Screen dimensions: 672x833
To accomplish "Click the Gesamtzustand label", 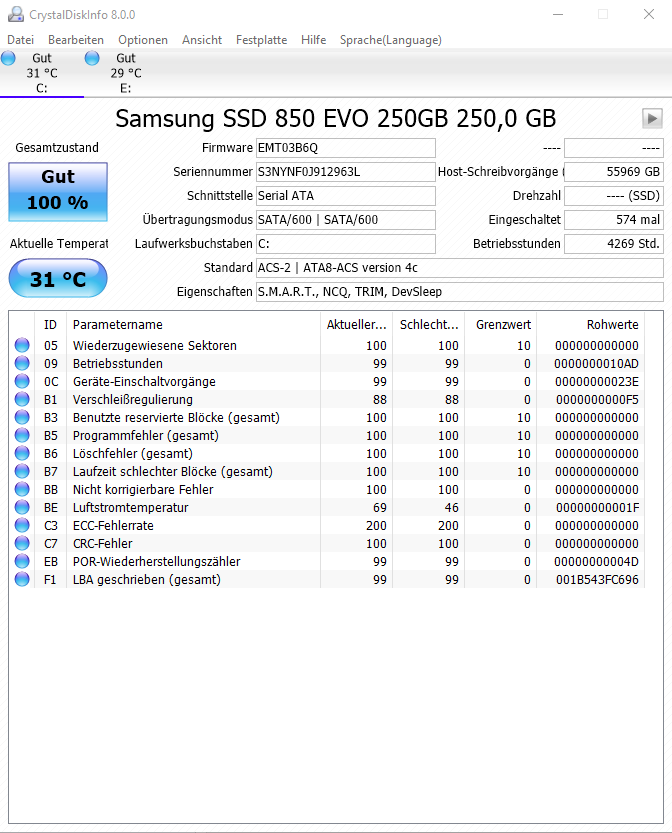I will click(57, 148).
